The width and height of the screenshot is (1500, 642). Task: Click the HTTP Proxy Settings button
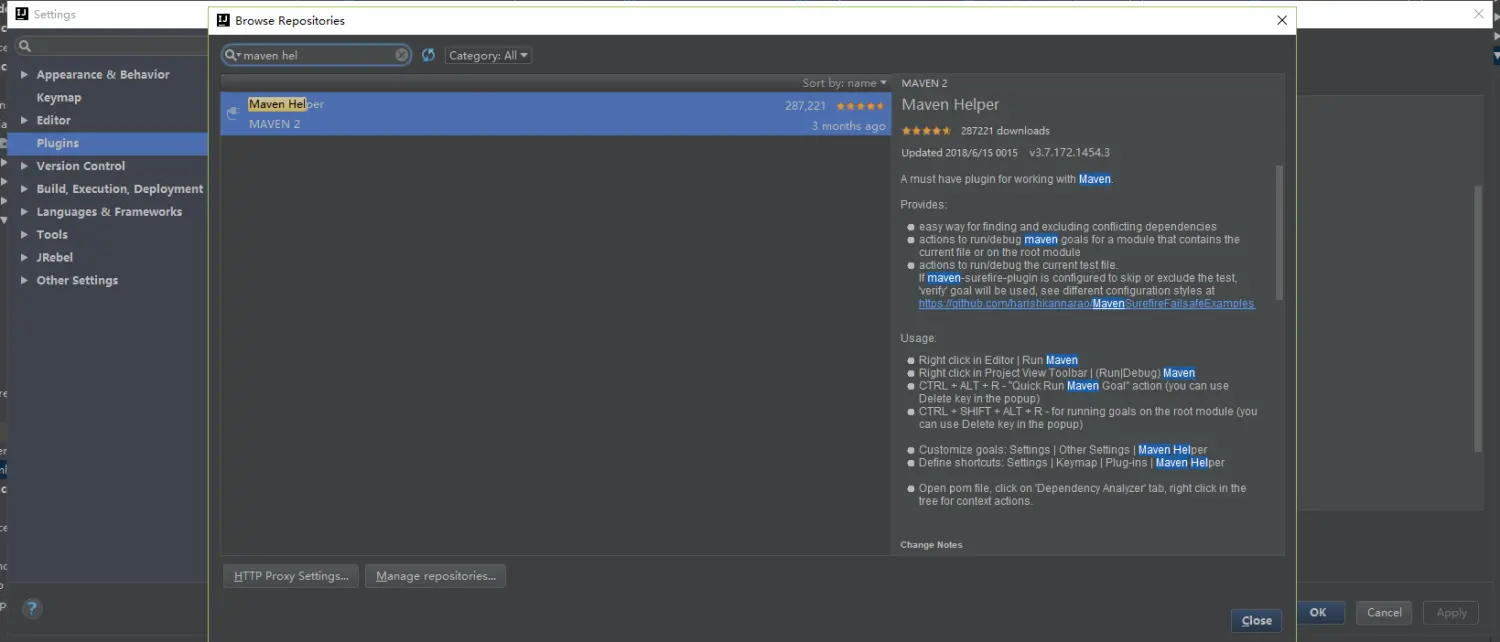(291, 576)
